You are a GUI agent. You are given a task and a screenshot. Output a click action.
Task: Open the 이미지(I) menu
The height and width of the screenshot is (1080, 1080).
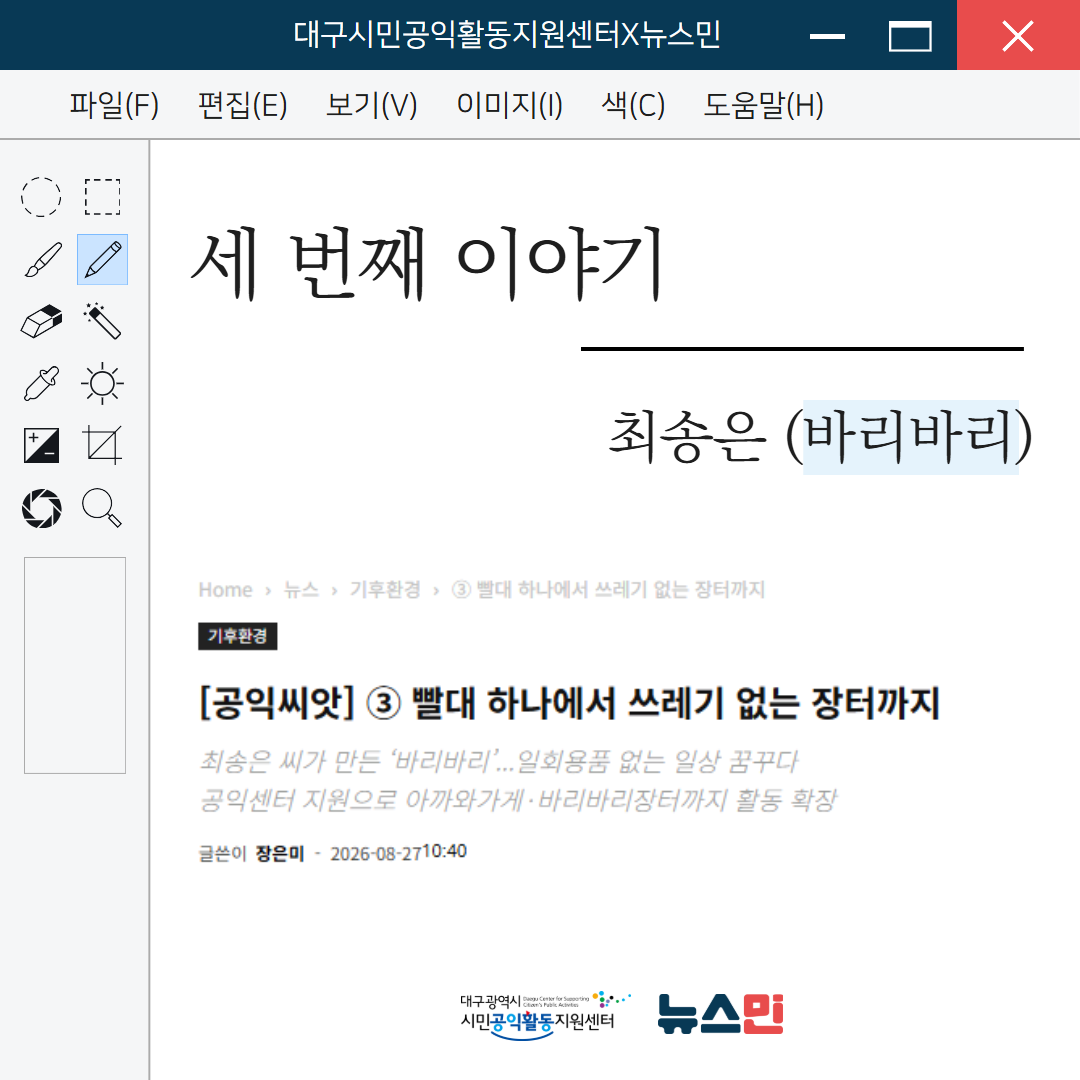[510, 105]
